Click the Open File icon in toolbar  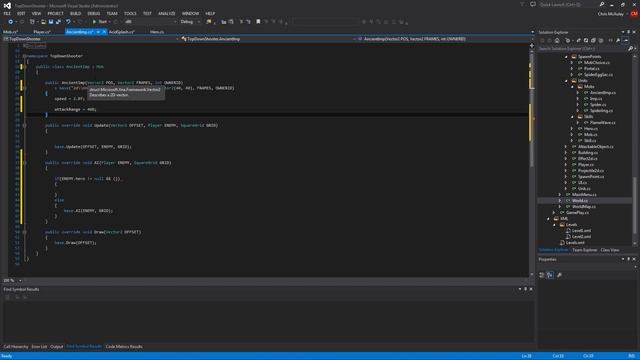[43, 22]
